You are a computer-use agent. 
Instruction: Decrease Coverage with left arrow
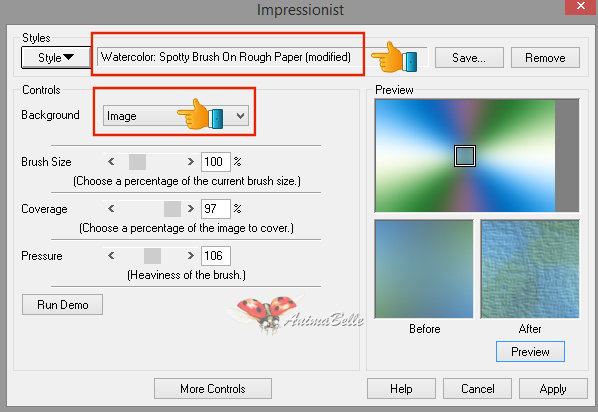(x=111, y=209)
